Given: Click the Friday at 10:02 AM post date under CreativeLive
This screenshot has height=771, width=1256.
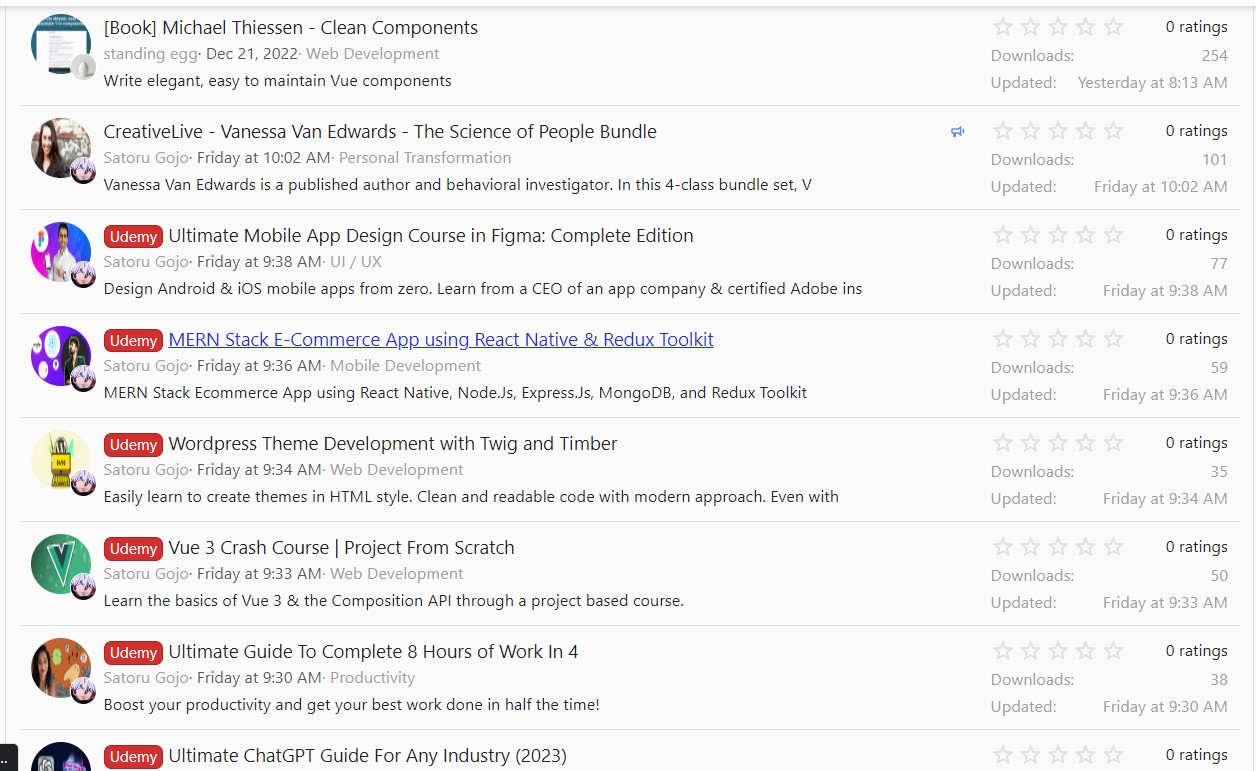Looking at the screenshot, I should (x=263, y=158).
